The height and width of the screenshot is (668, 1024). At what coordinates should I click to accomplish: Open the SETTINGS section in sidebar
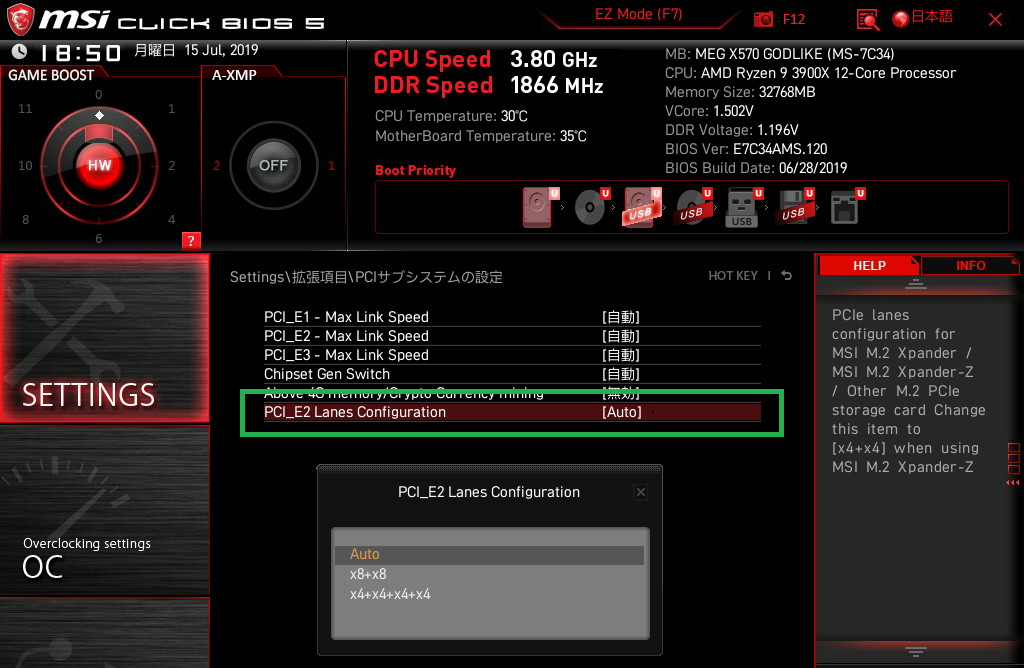[104, 338]
